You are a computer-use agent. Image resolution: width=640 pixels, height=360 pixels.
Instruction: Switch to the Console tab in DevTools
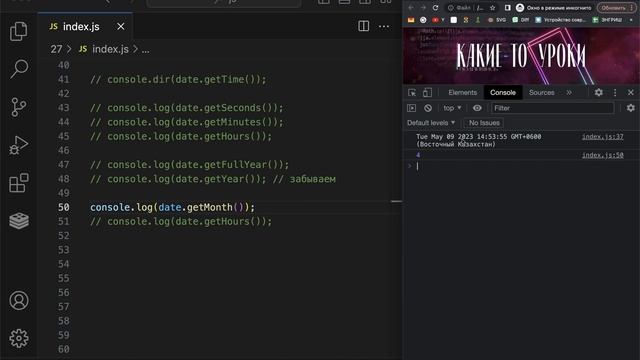click(x=503, y=93)
